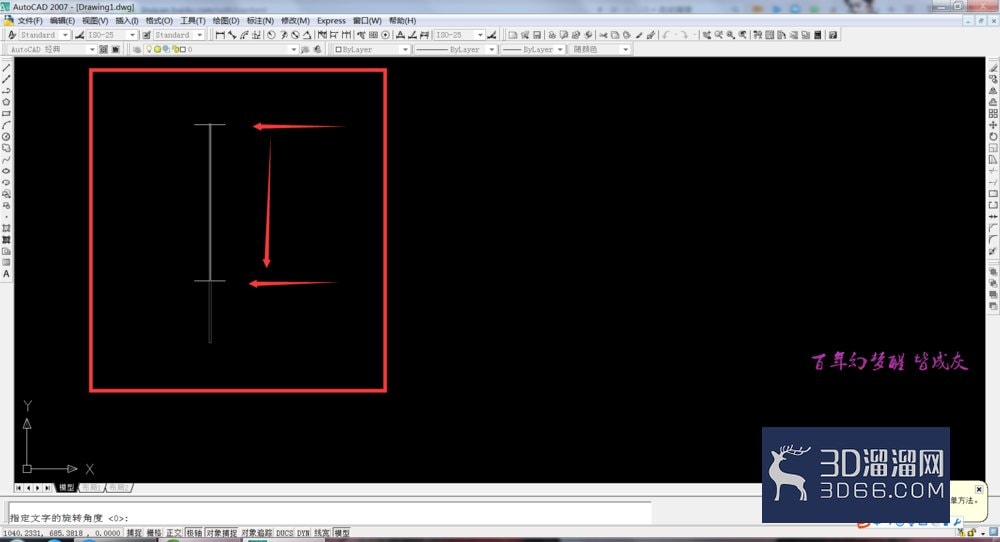Select the angular dimension tool
Image resolution: width=1000 pixels, height=542 pixels.
coord(307,35)
